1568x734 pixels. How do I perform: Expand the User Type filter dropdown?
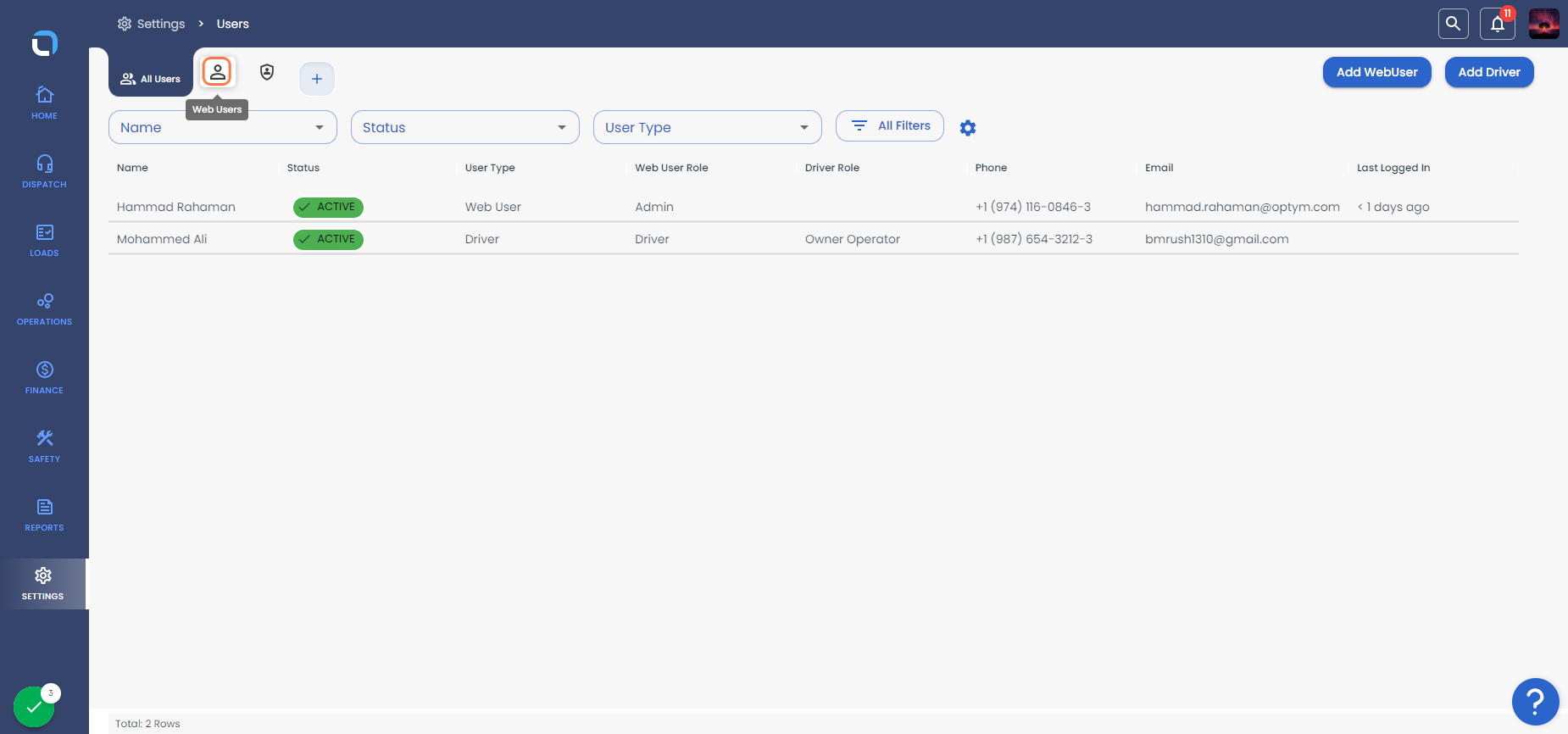(x=708, y=127)
